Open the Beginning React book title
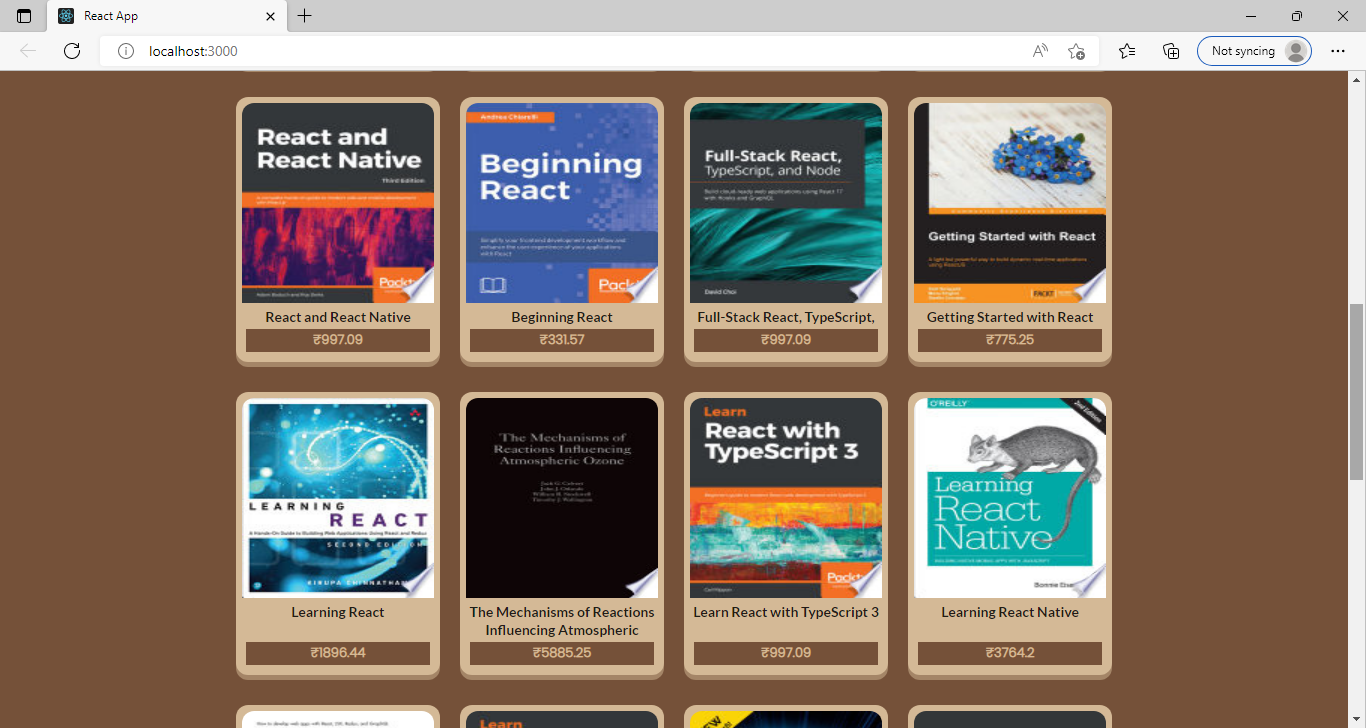 [x=561, y=317]
